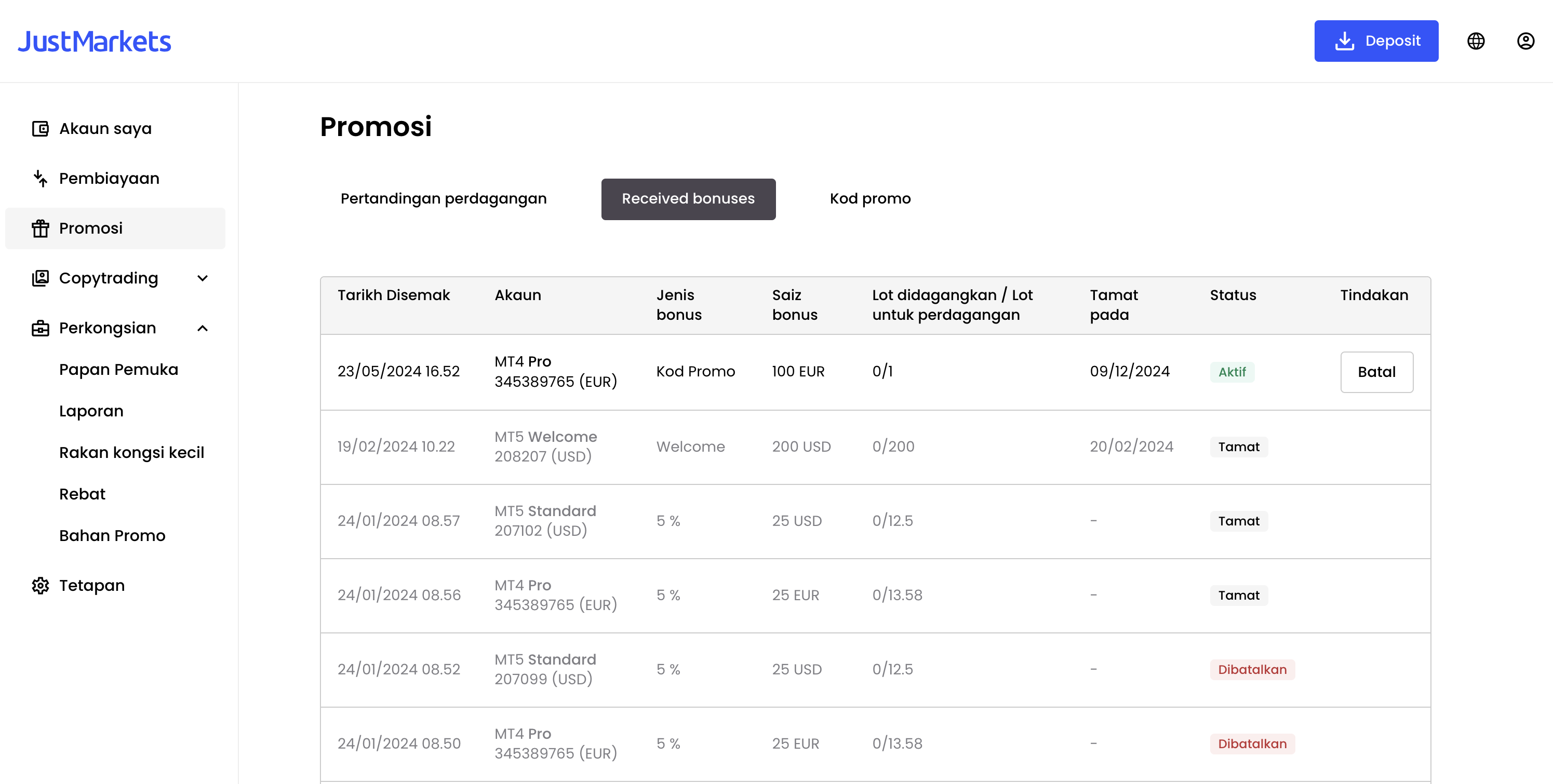Collapse the Perkongsian menu chevron
1553x784 pixels.
[x=203, y=329]
